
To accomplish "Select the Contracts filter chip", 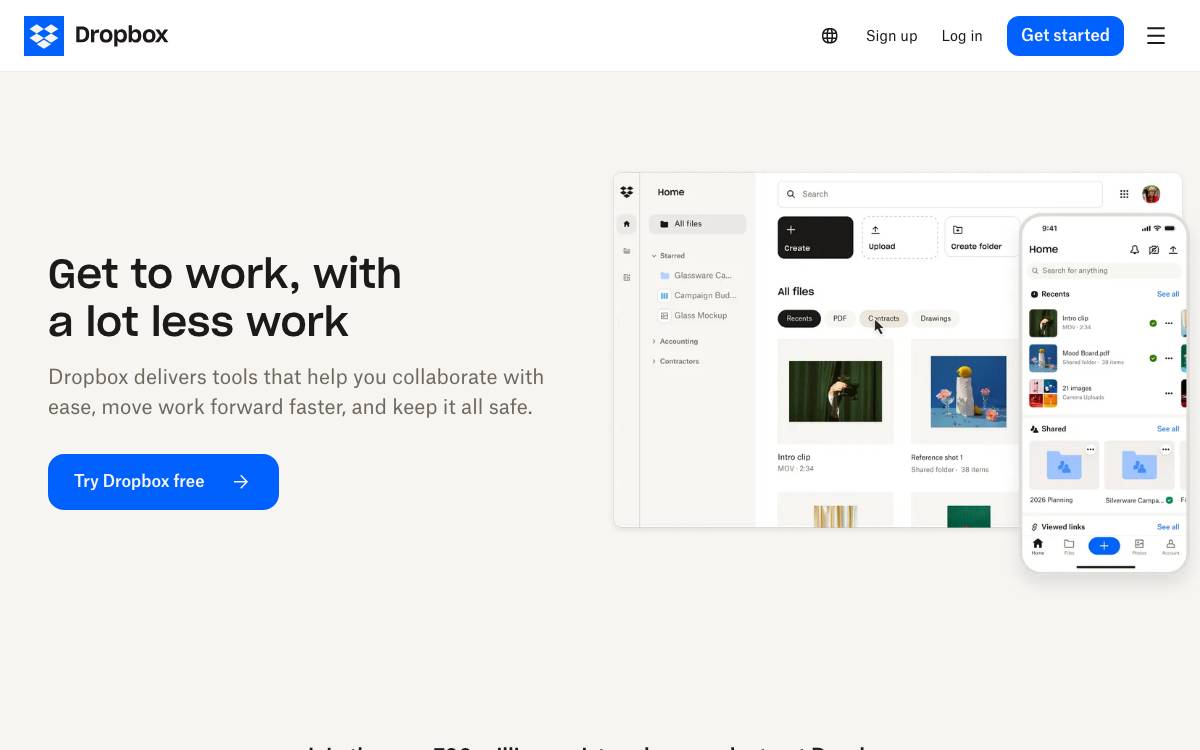I will click(883, 318).
